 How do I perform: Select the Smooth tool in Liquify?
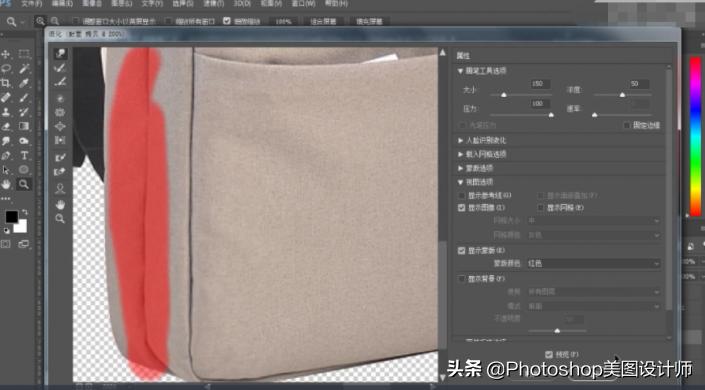click(60, 82)
